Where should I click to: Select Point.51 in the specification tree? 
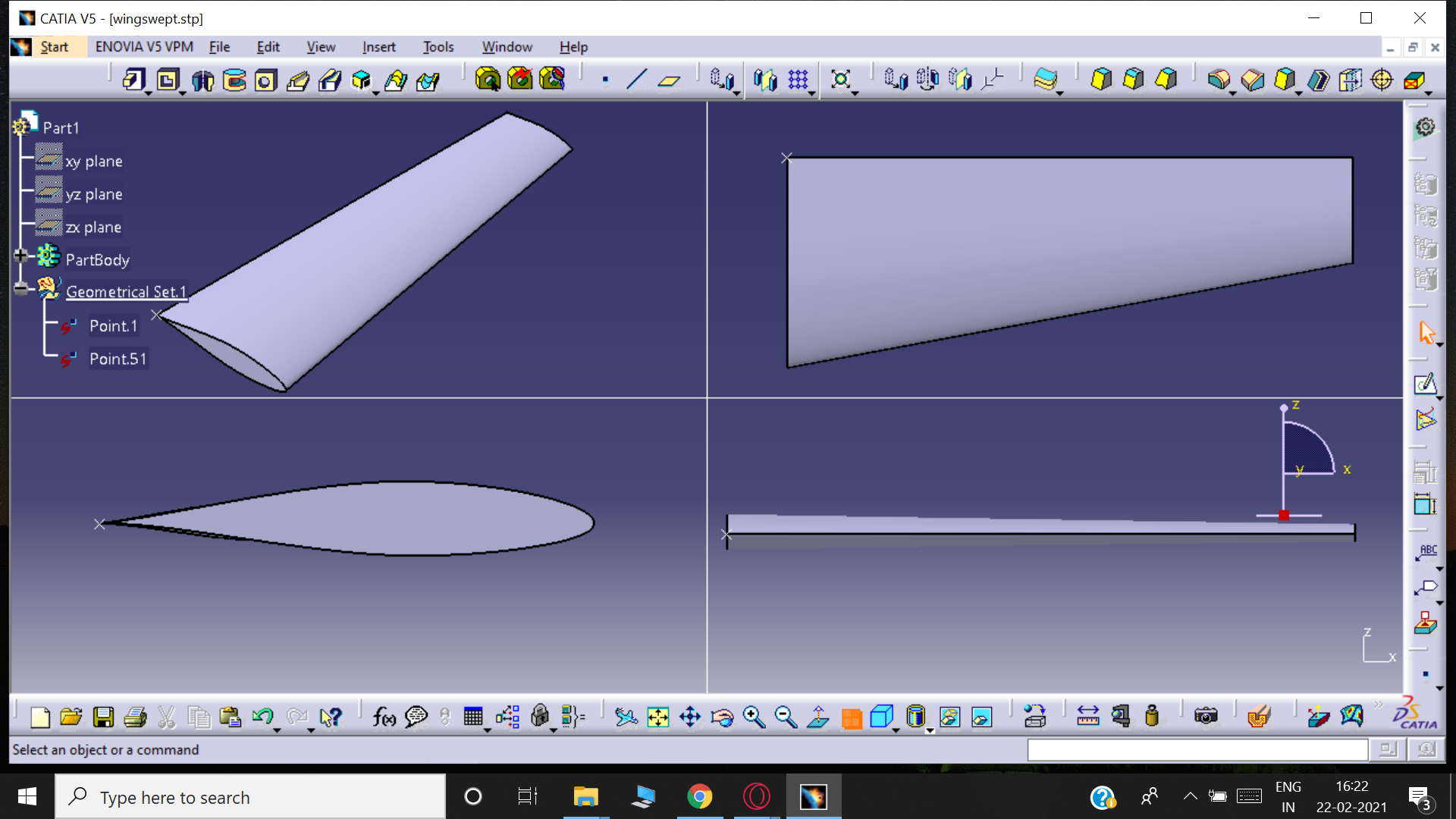pos(118,359)
